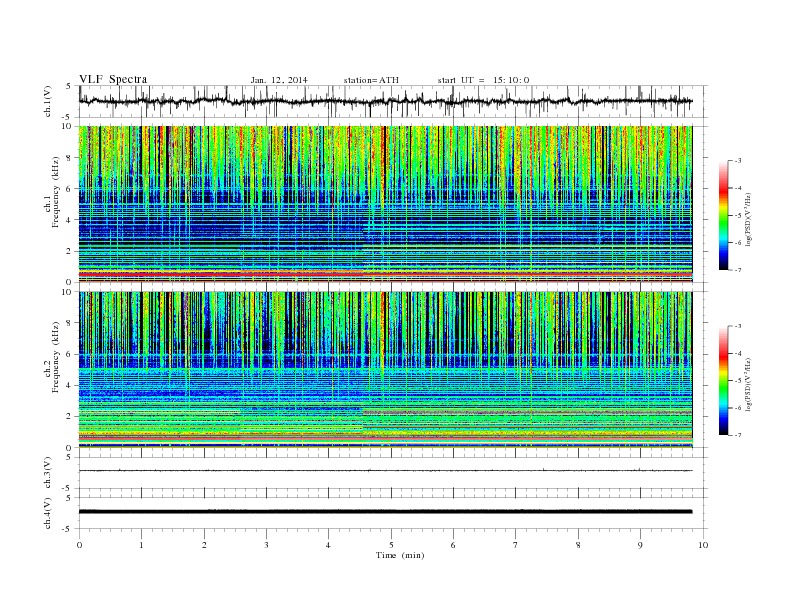Click the ch.2 color bar 'log(PSD)(V²/Hz)' label

[749, 385]
